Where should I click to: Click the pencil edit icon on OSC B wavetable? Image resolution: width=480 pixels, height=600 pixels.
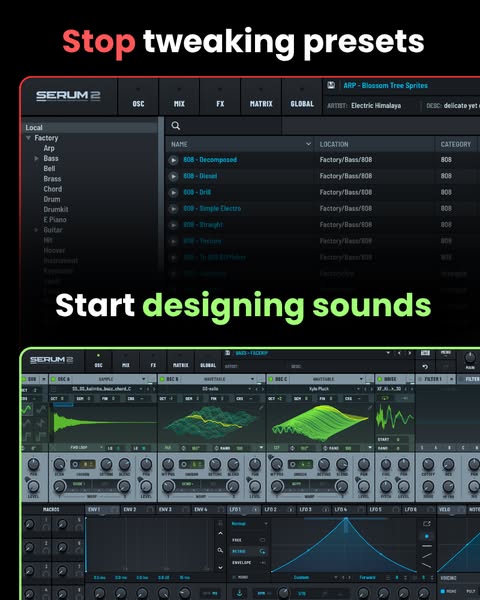(261, 408)
